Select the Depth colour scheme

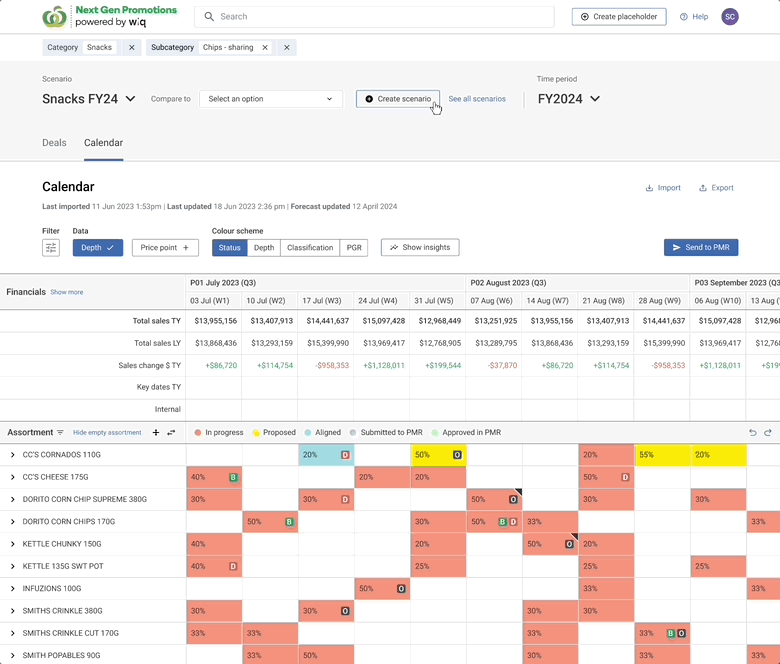(264, 247)
